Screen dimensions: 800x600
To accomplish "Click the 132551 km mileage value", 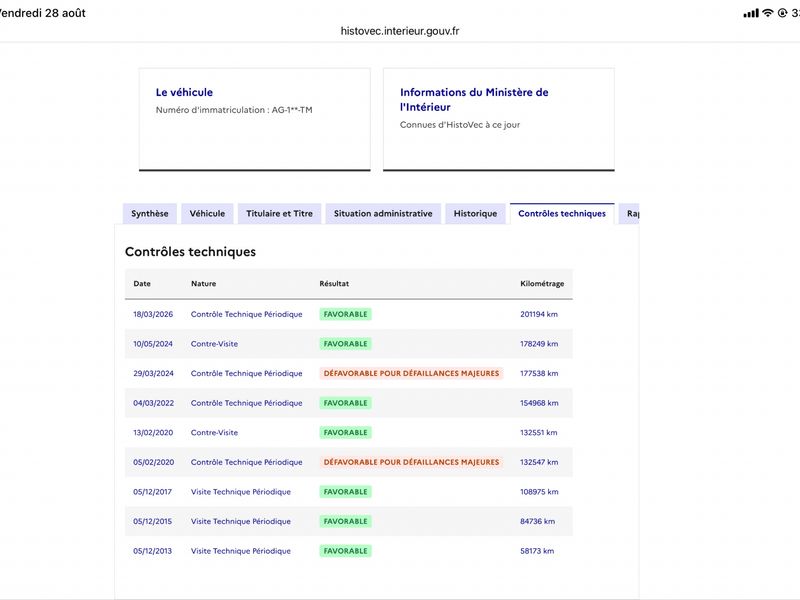I will click(539, 433).
